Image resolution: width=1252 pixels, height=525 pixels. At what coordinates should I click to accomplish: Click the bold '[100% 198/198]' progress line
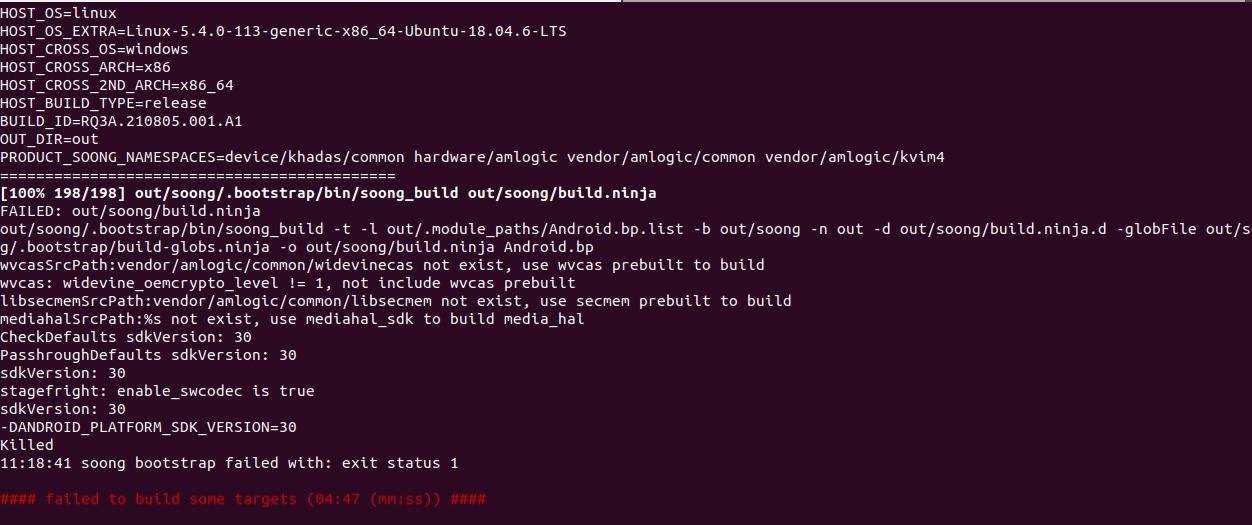click(328, 193)
